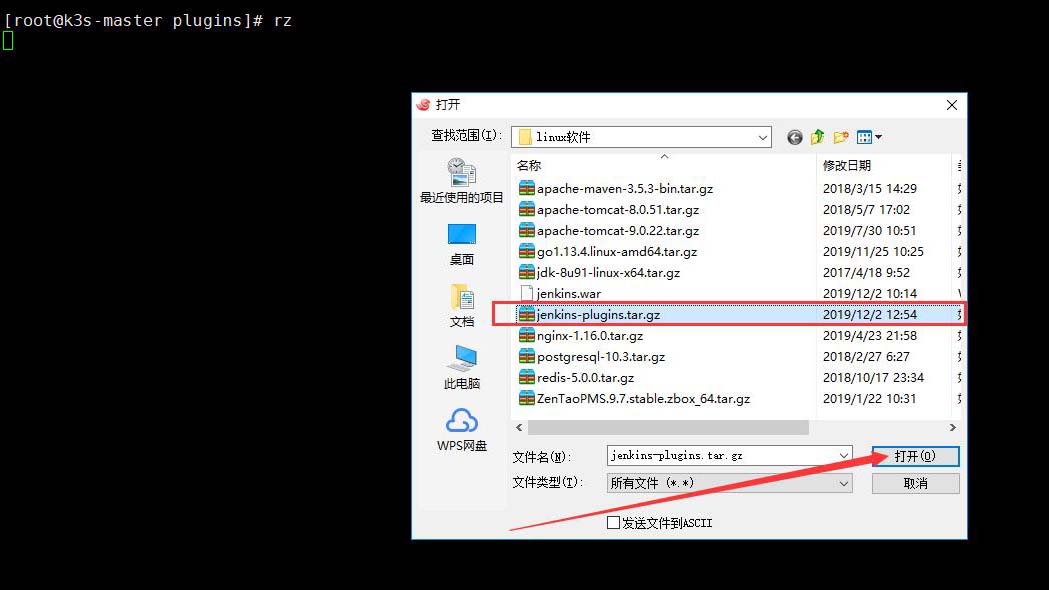Click date 2017/4/18 9:52 cell
The width and height of the screenshot is (1049, 590).
coord(866,272)
